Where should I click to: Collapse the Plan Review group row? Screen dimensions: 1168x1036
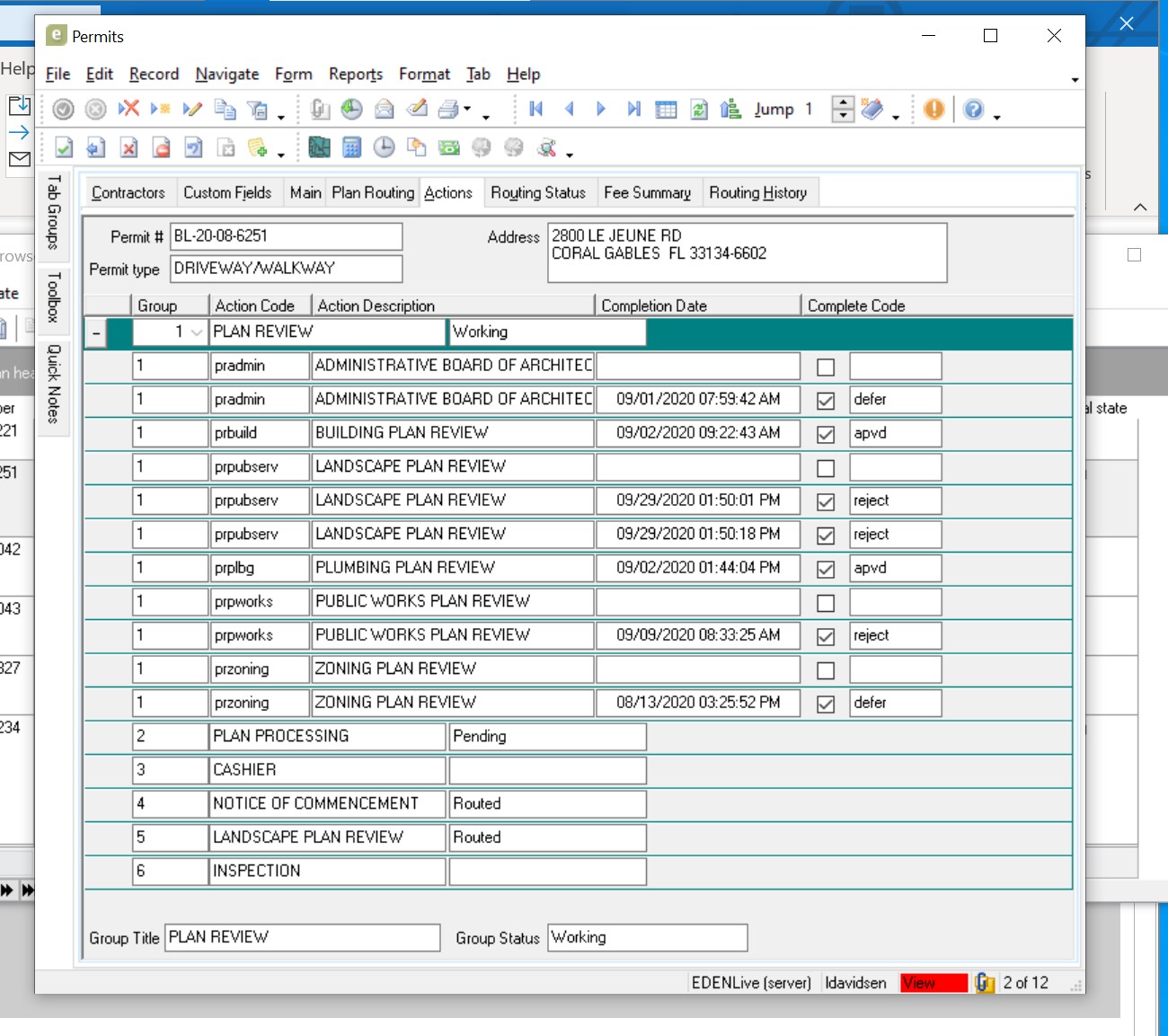[x=96, y=333]
